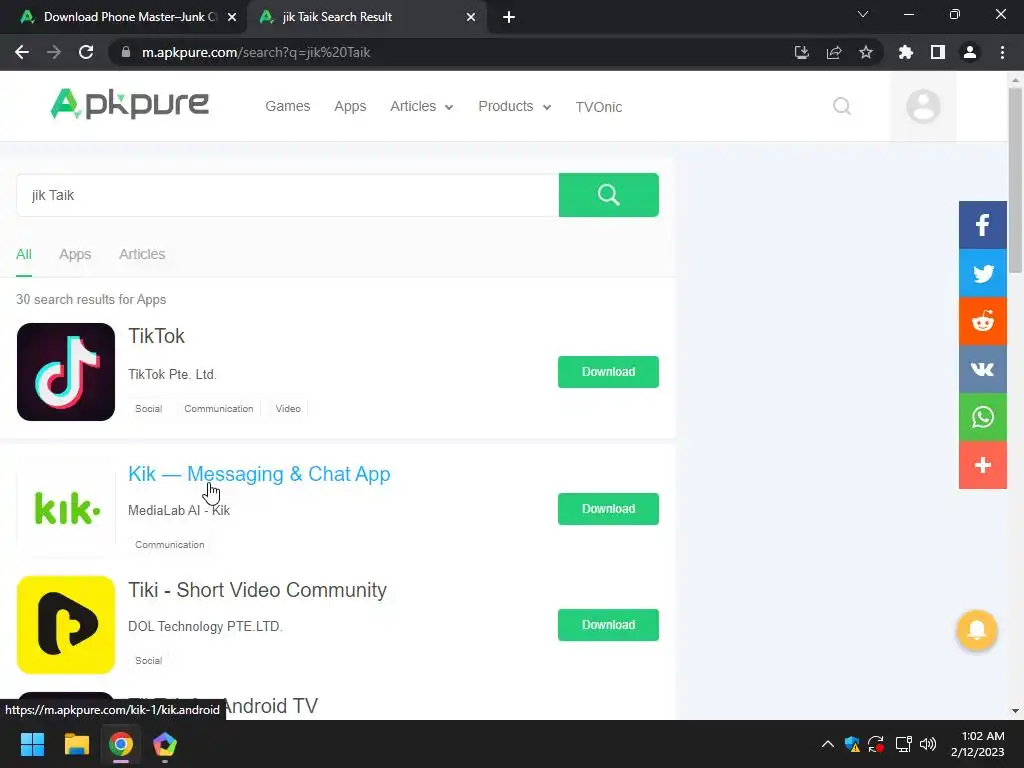Click the orange notification bell

click(976, 630)
